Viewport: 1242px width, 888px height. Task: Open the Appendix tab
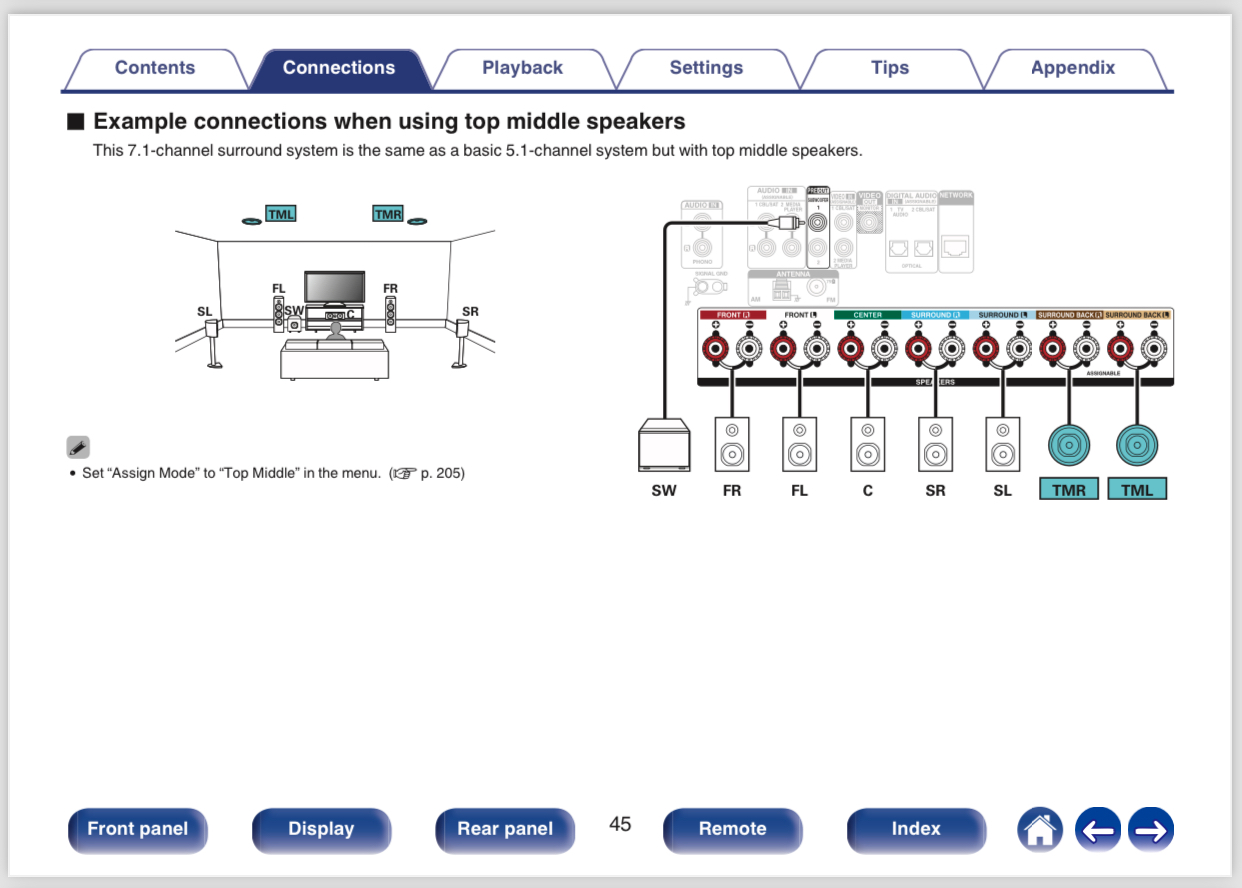tap(1072, 68)
